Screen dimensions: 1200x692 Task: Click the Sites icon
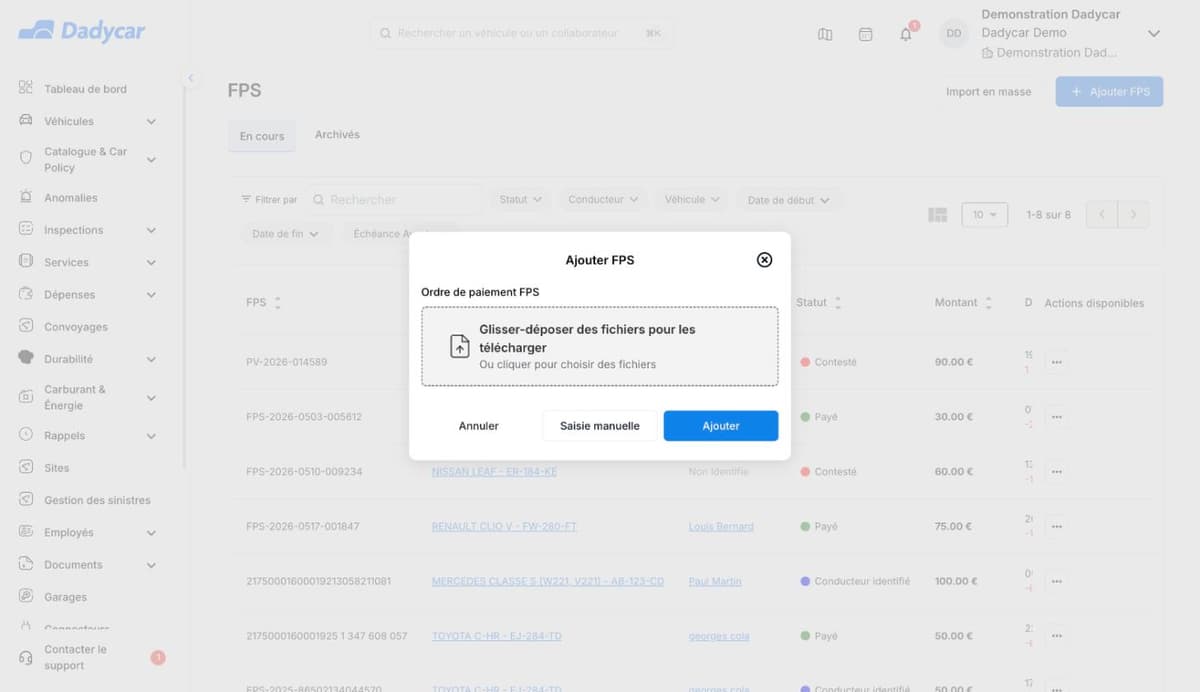26,467
